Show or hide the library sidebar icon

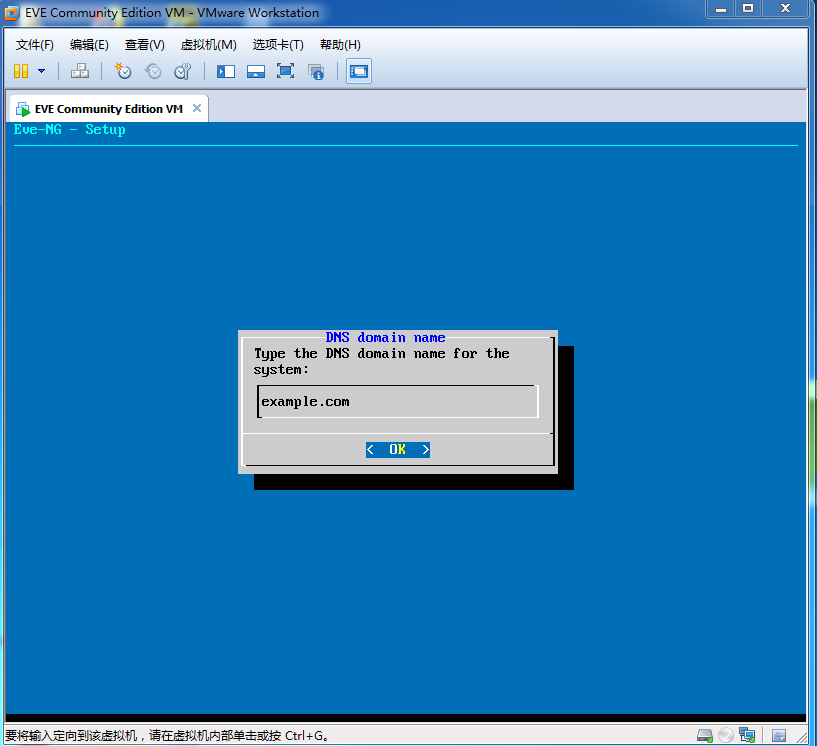pyautogui.click(x=226, y=71)
